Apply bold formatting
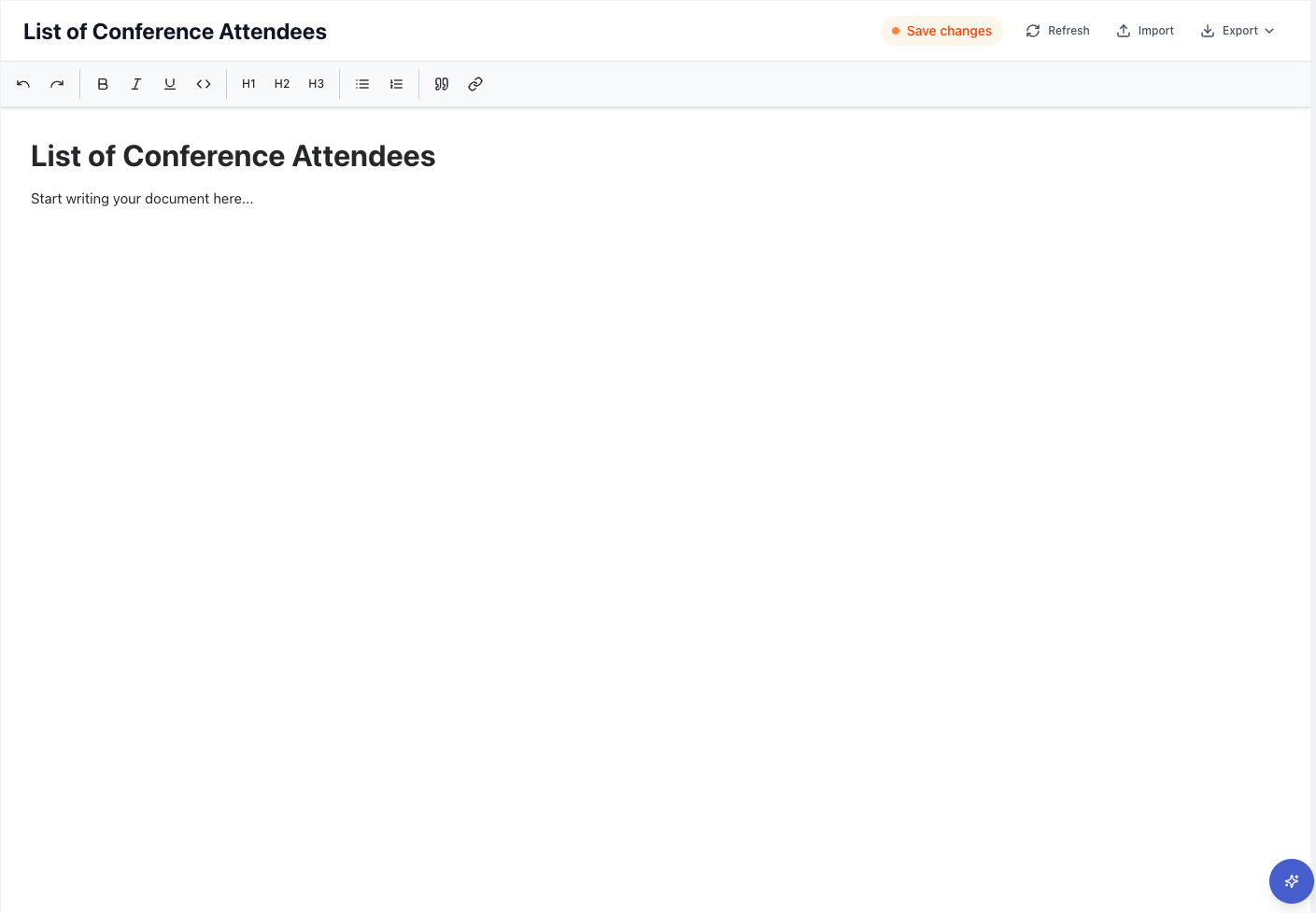The width and height of the screenshot is (1316, 913). [103, 83]
